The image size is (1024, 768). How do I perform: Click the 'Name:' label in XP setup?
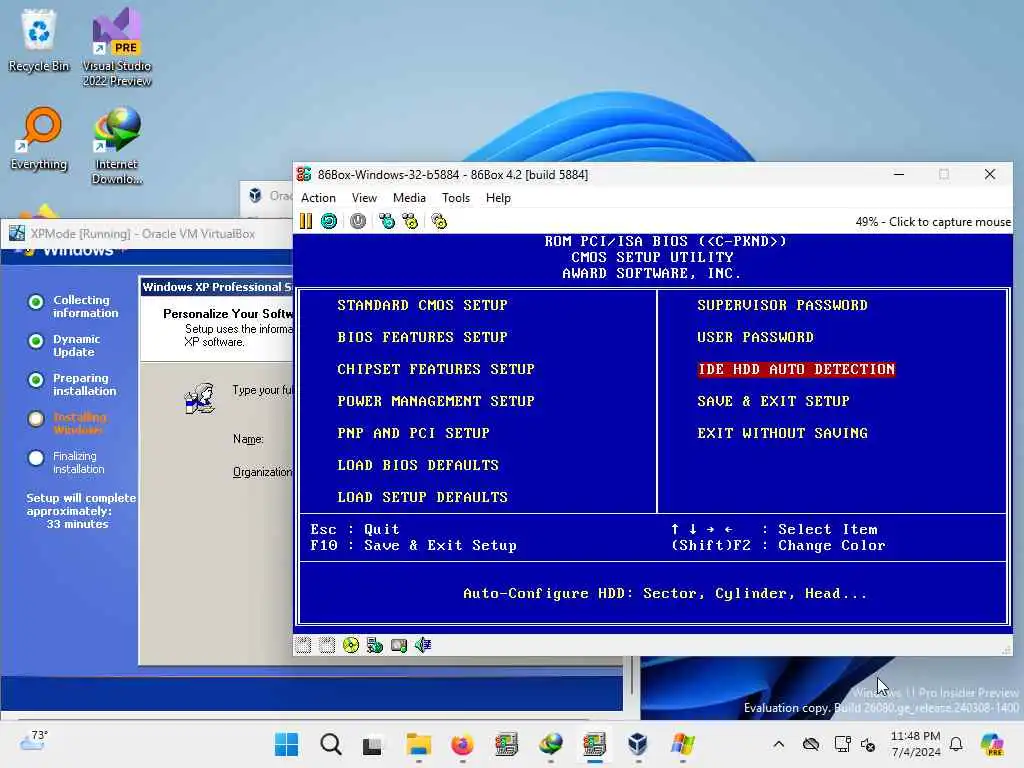(248, 440)
